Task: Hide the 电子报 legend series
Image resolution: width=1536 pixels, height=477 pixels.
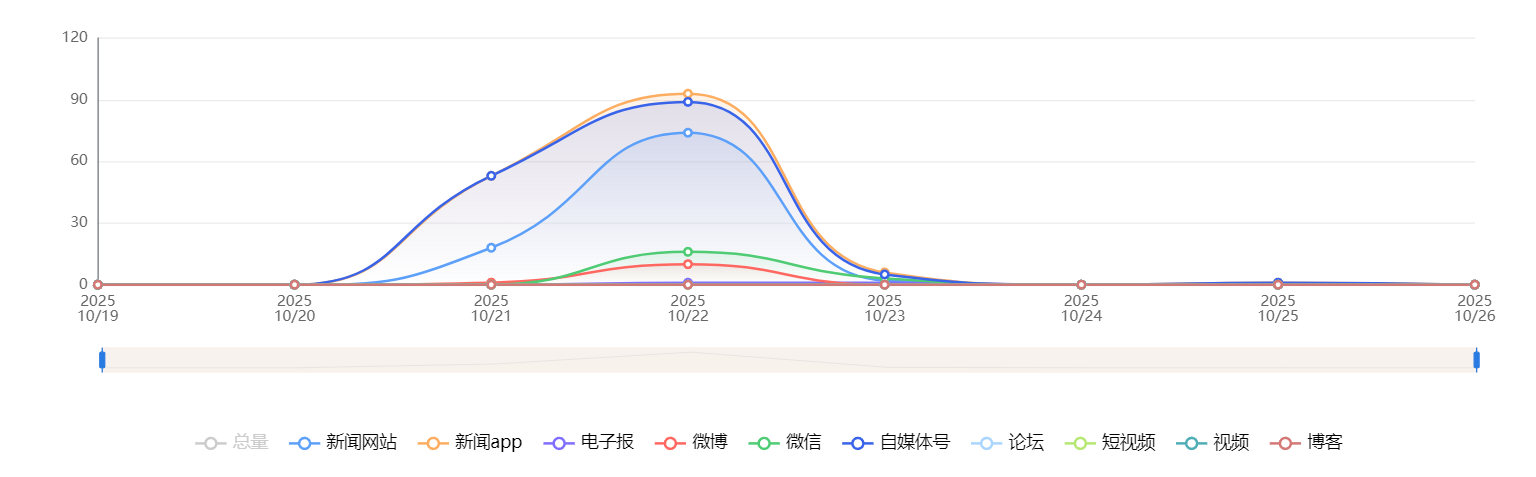Action: coord(588,443)
